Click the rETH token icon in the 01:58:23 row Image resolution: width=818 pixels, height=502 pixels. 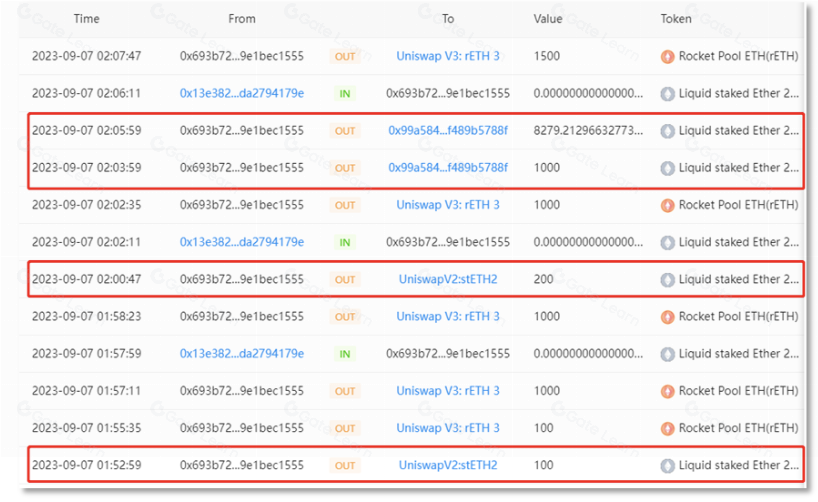(667, 317)
